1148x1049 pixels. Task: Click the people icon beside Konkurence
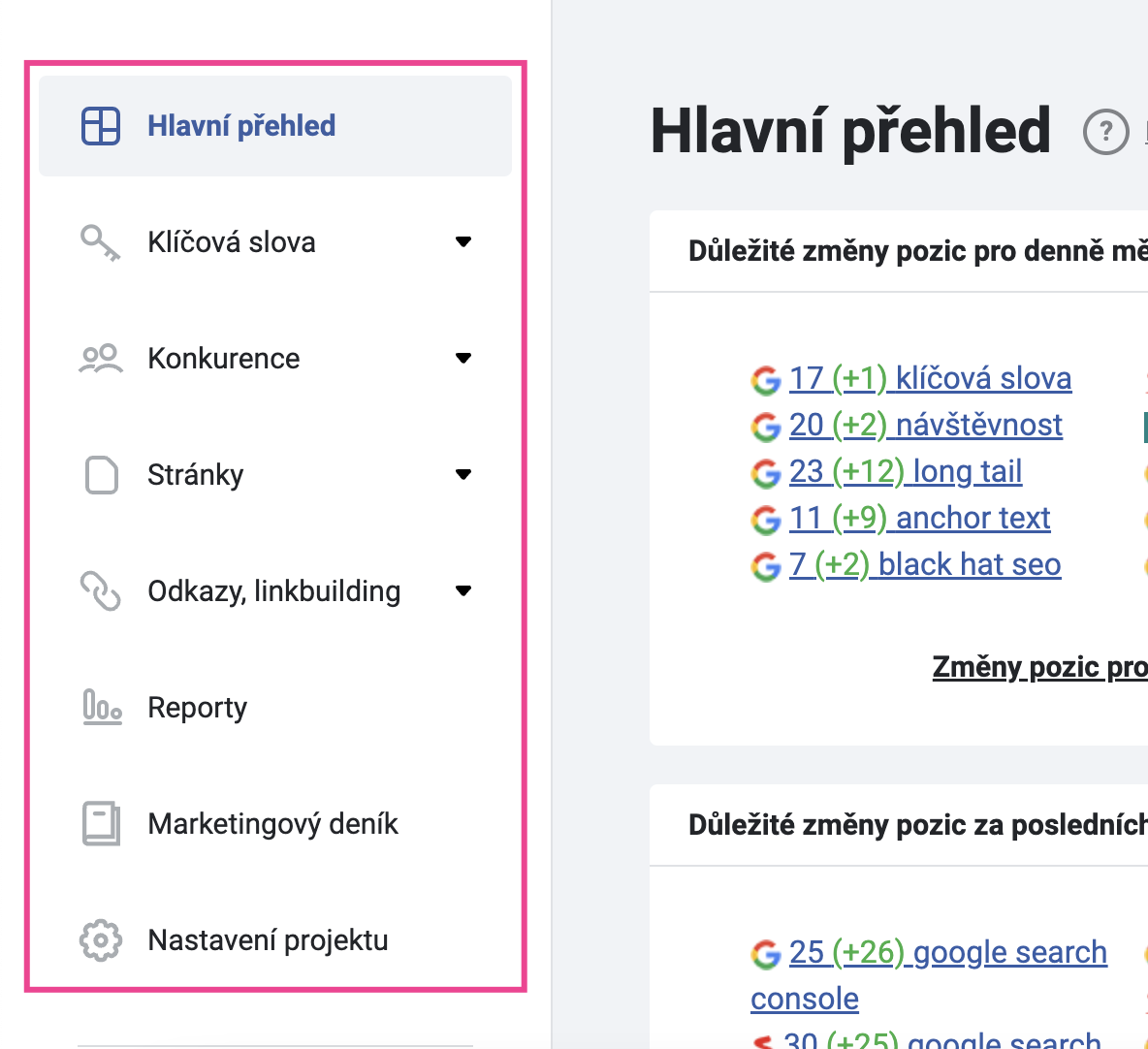click(x=100, y=359)
